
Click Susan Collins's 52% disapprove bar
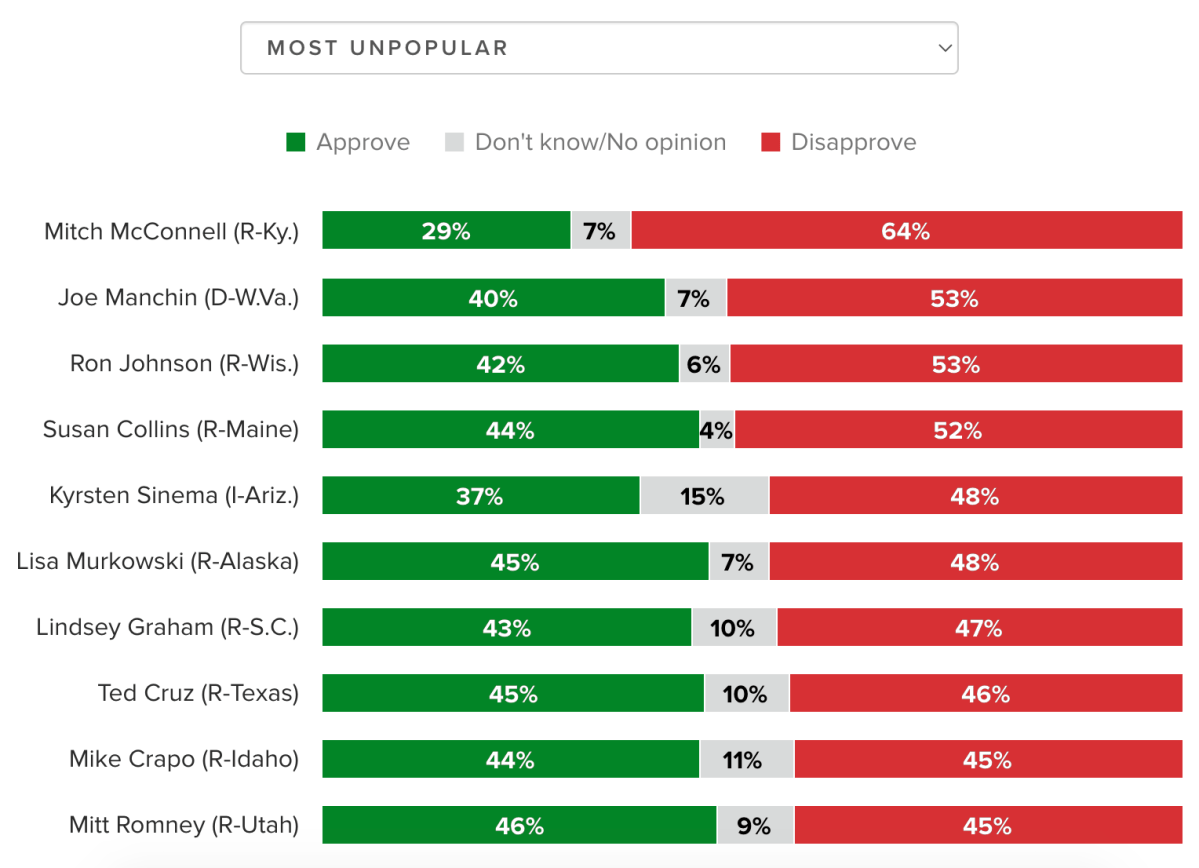(x=958, y=430)
